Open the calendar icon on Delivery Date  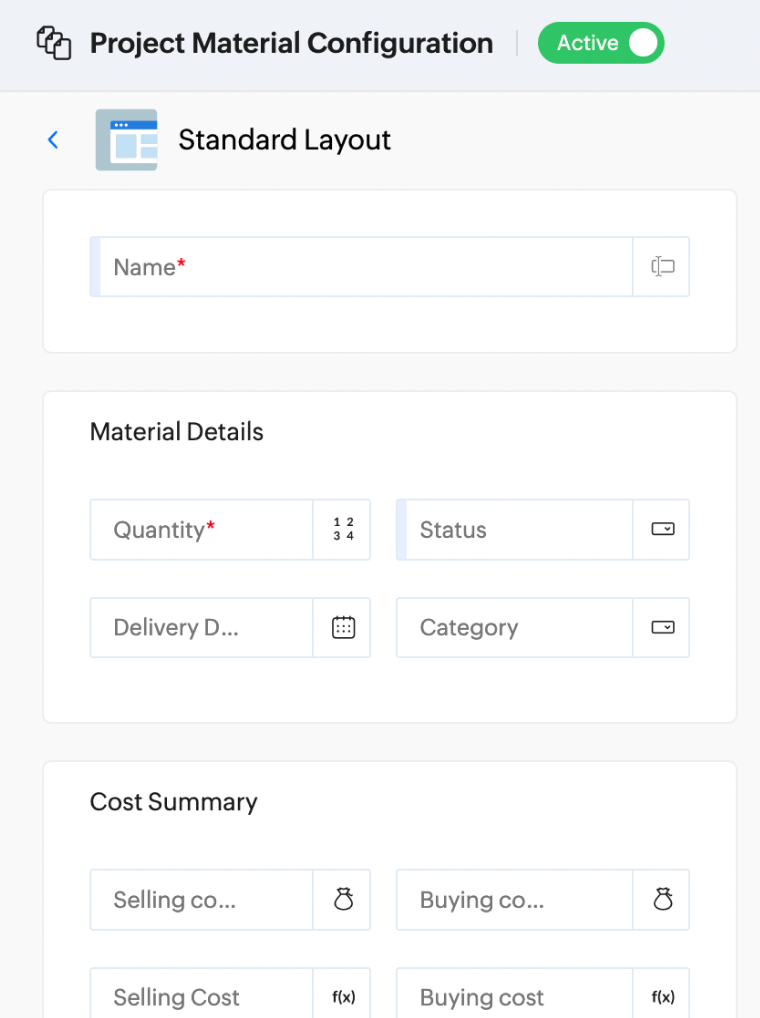click(x=343, y=627)
